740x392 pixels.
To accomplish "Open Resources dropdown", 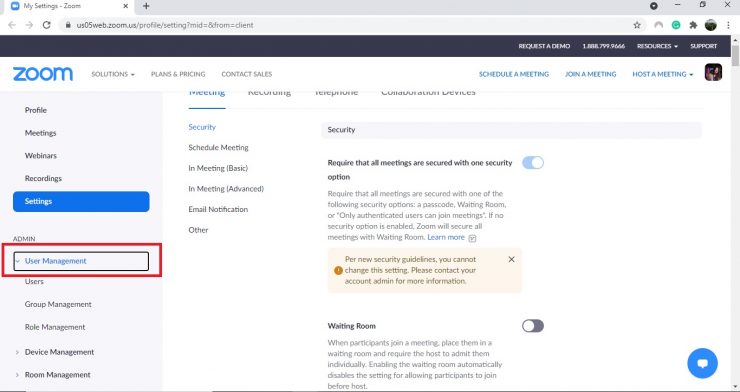I will [657, 46].
